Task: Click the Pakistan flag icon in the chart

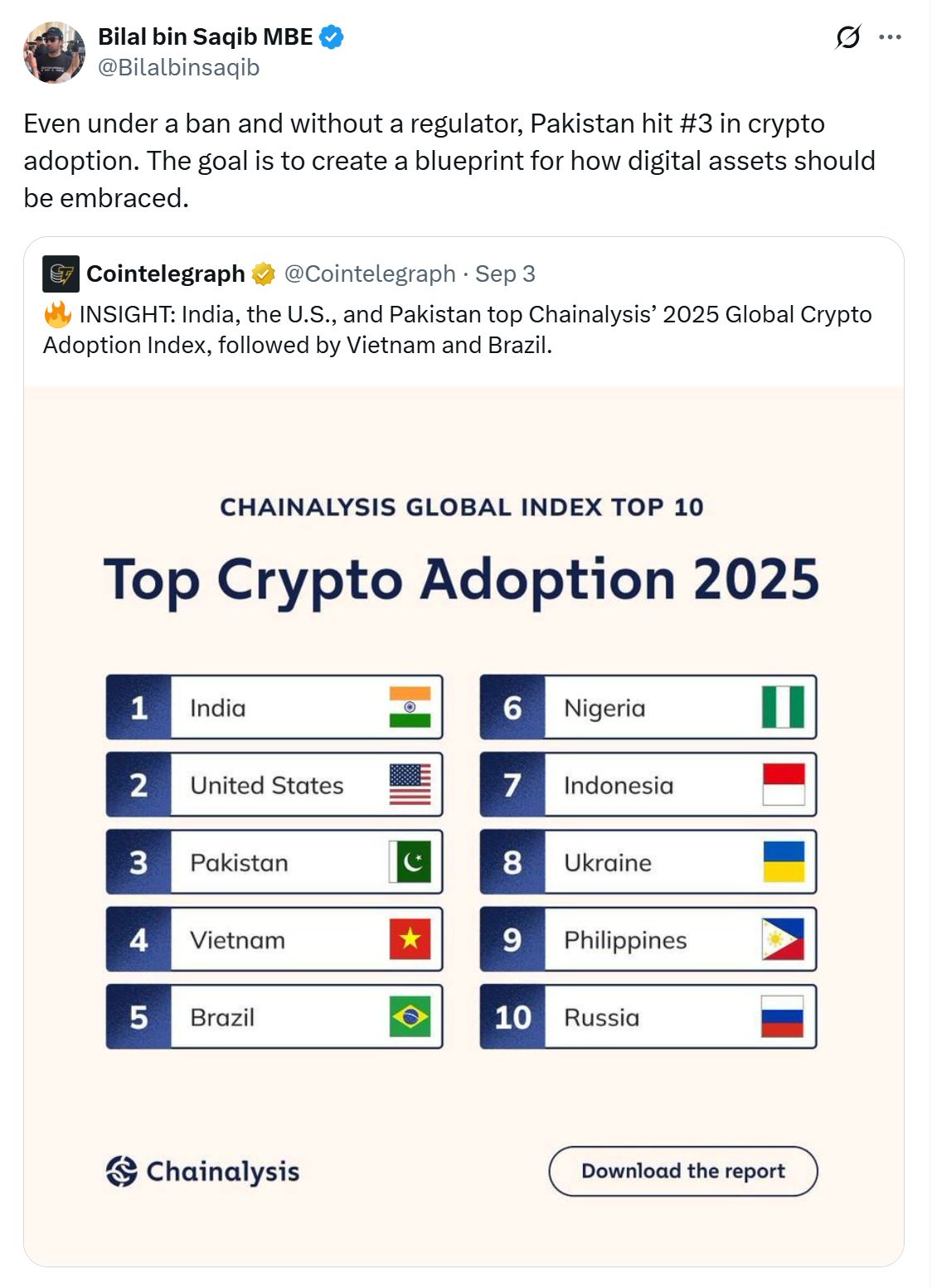Action: [411, 862]
